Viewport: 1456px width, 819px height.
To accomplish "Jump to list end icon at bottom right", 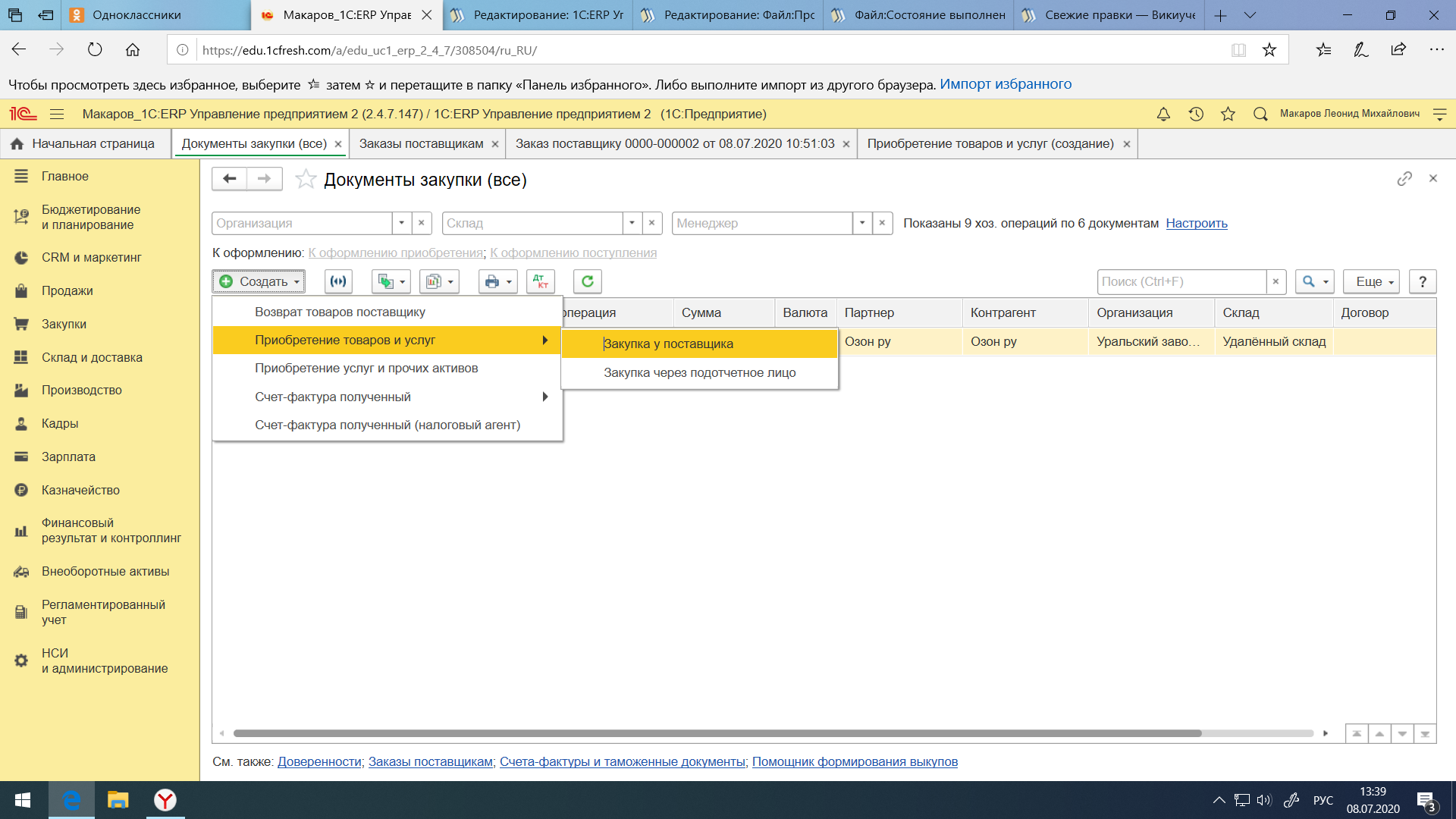I will 1425,733.
